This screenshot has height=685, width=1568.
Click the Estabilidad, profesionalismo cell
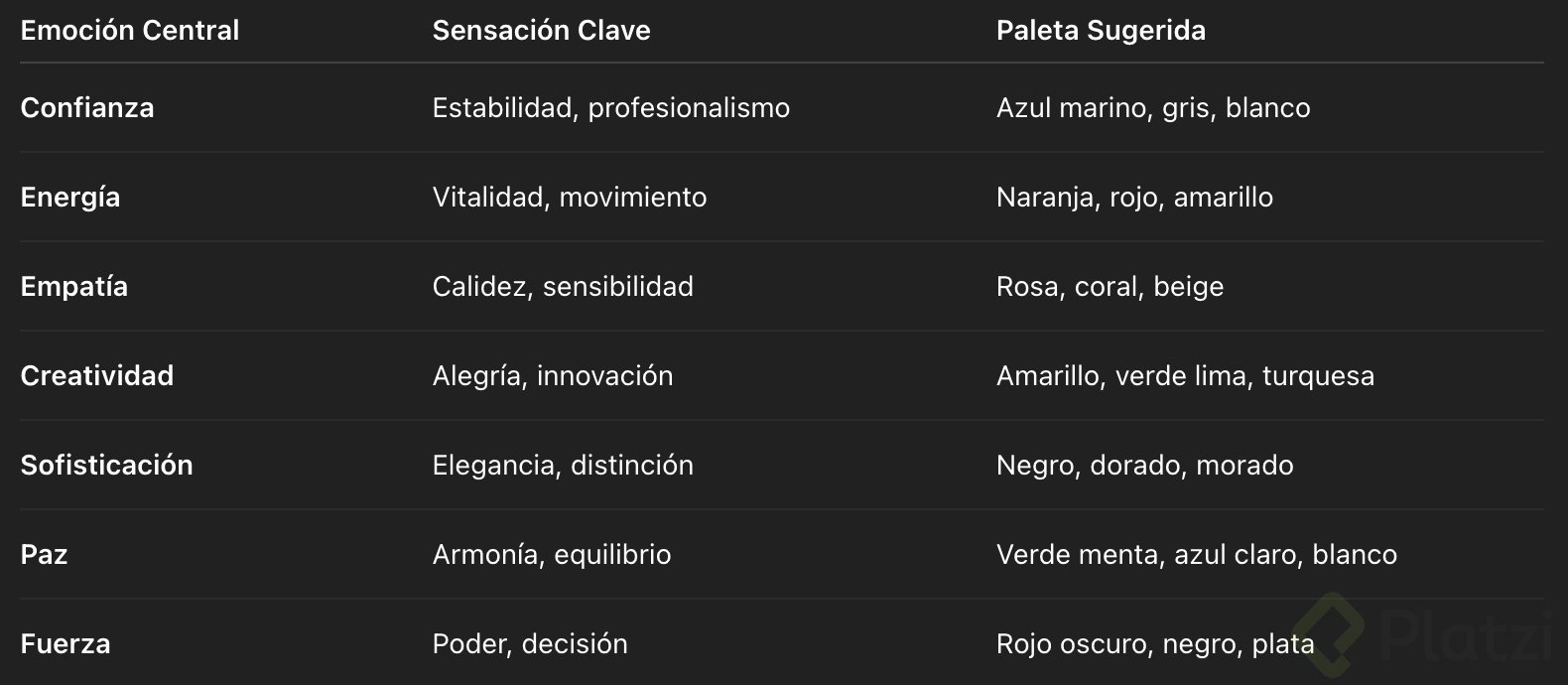click(611, 108)
